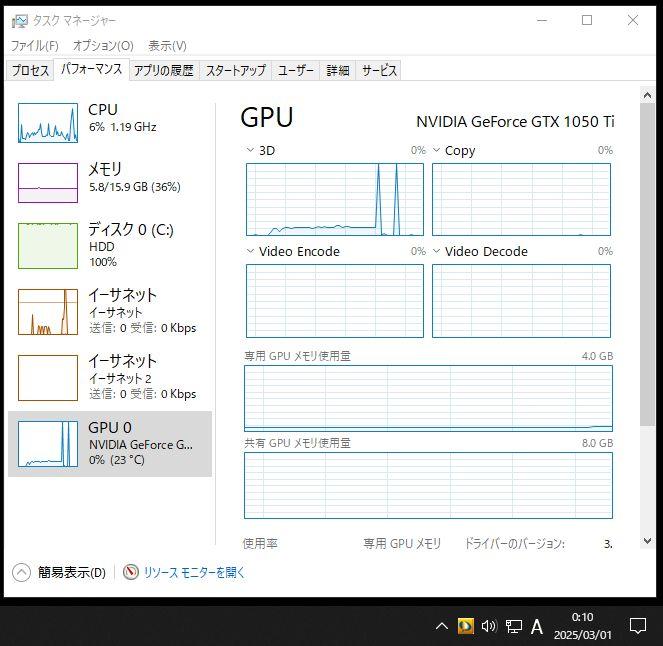Click the 使用率 stat label

pyautogui.click(x=260, y=543)
